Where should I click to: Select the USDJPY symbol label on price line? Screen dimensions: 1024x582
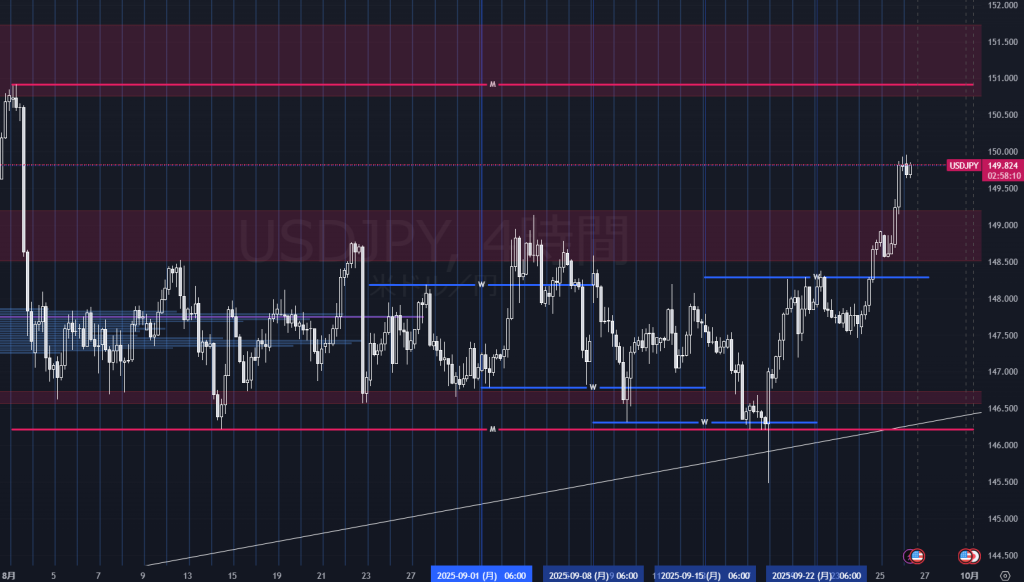tap(963, 166)
